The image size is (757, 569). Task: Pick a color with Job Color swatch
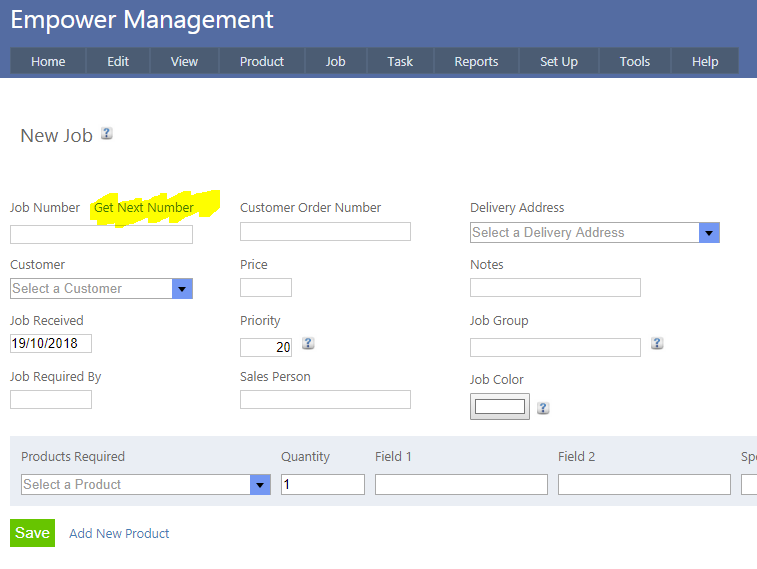(x=500, y=406)
